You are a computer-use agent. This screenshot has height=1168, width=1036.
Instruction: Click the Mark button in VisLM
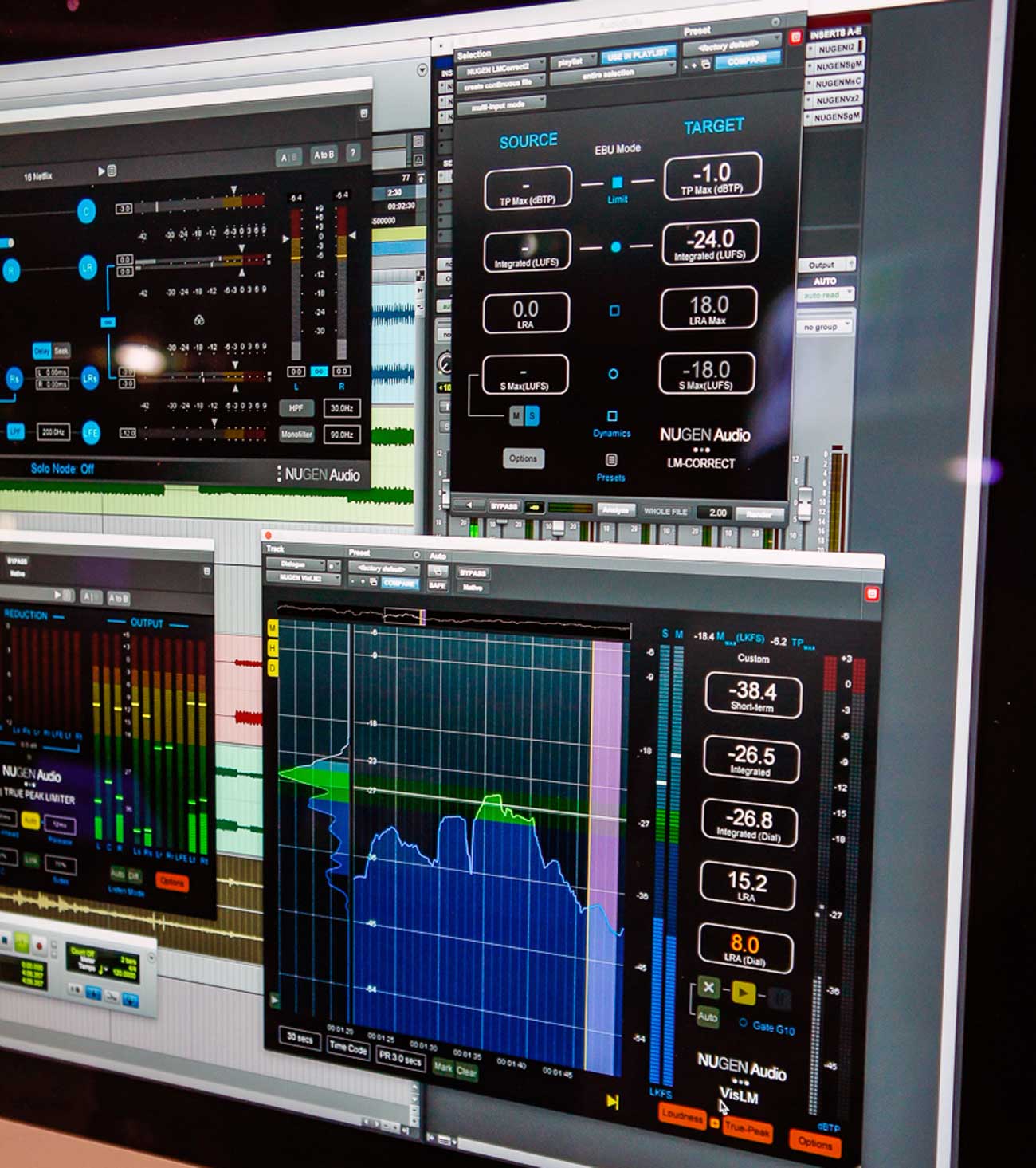point(443,1068)
